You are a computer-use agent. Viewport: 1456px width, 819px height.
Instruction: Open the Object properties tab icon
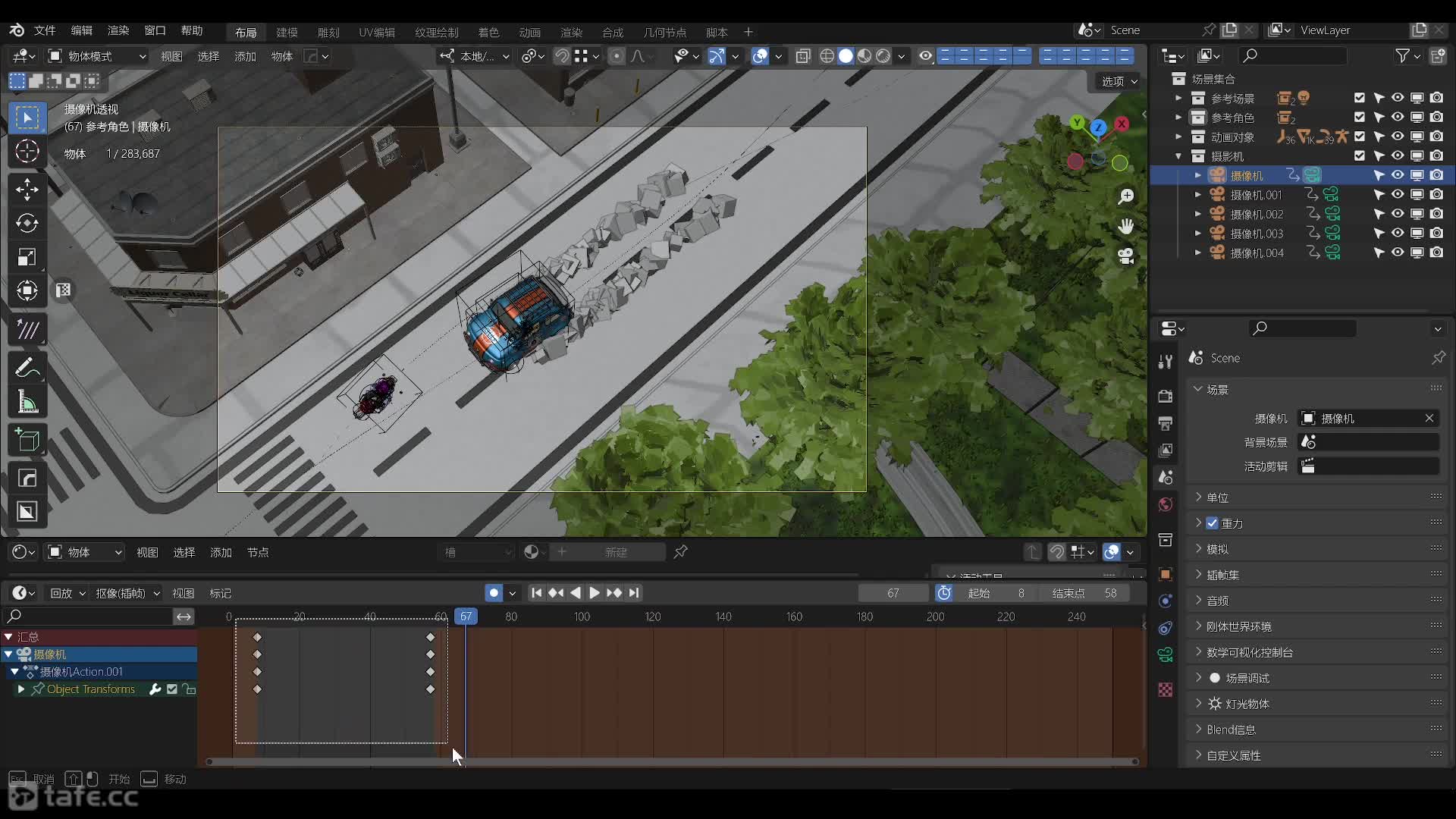pyautogui.click(x=1166, y=574)
